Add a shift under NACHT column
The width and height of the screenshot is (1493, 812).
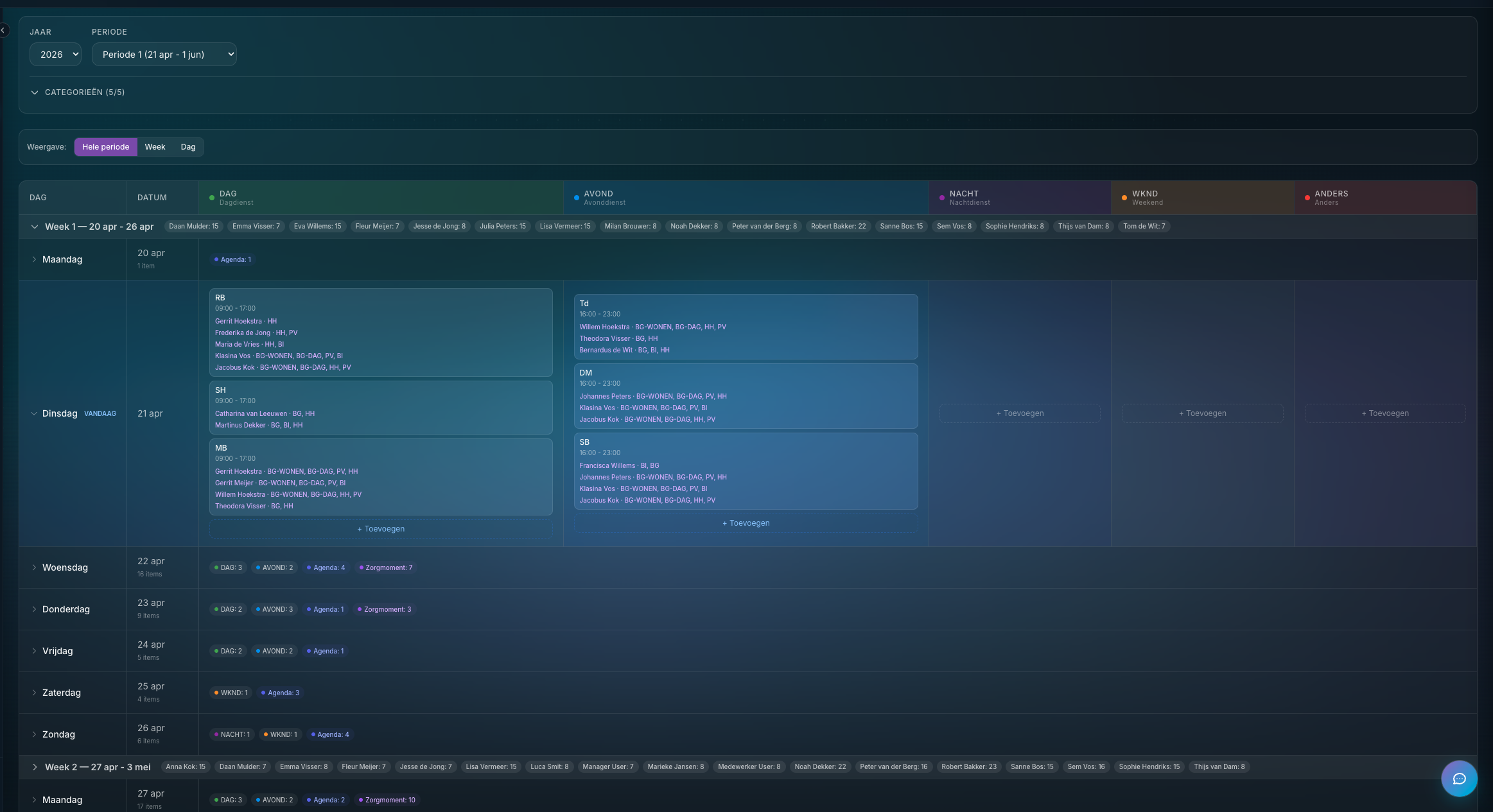pos(1020,413)
